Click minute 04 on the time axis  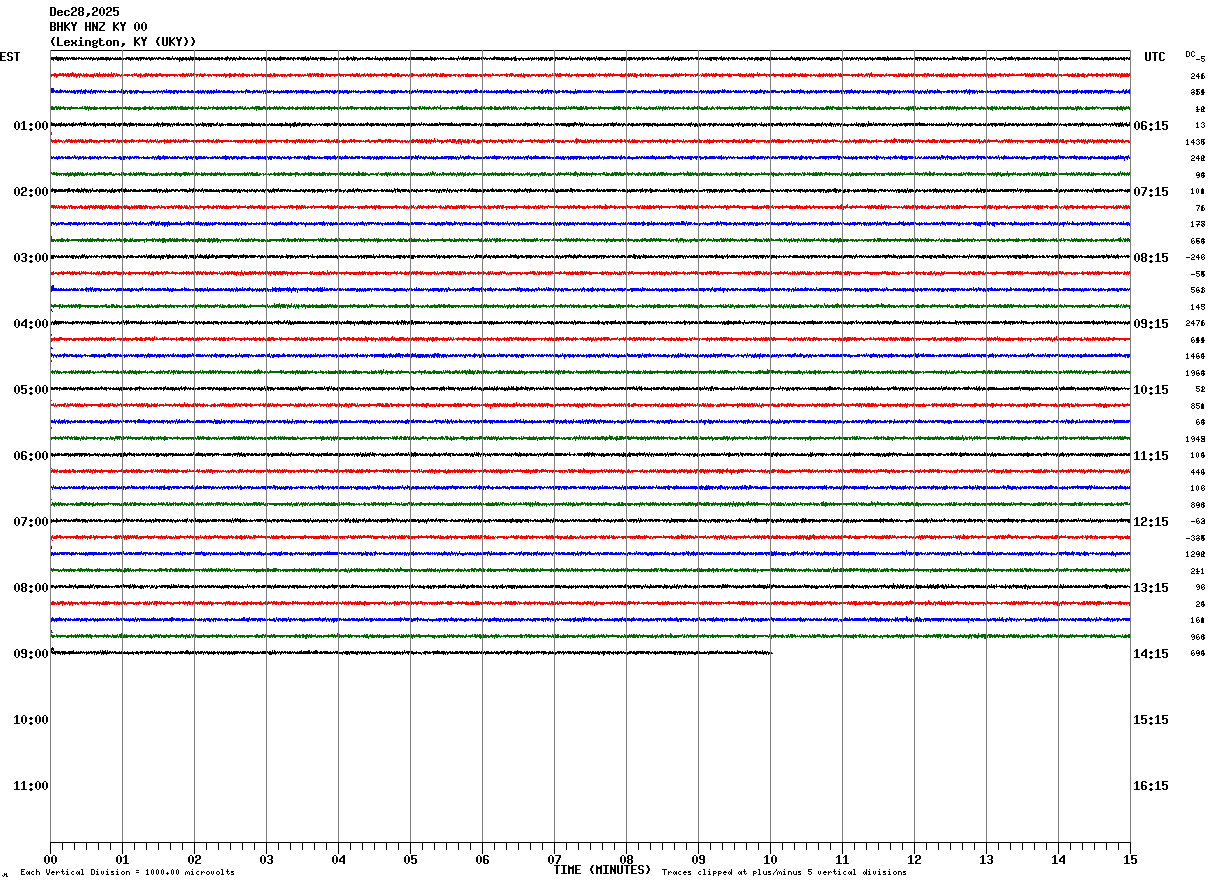[x=338, y=859]
